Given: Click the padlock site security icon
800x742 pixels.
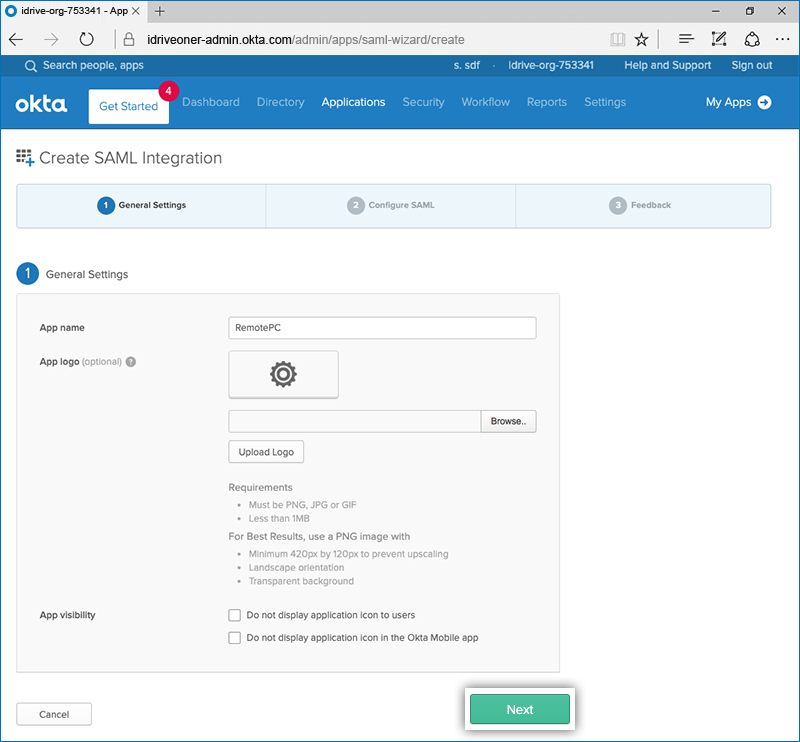Looking at the screenshot, I should [x=129, y=39].
